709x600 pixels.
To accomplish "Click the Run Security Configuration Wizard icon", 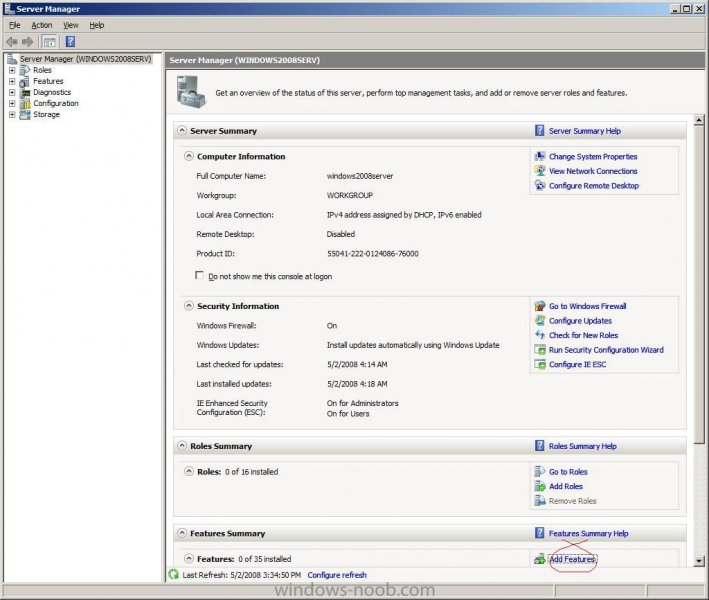I will pyautogui.click(x=540, y=350).
